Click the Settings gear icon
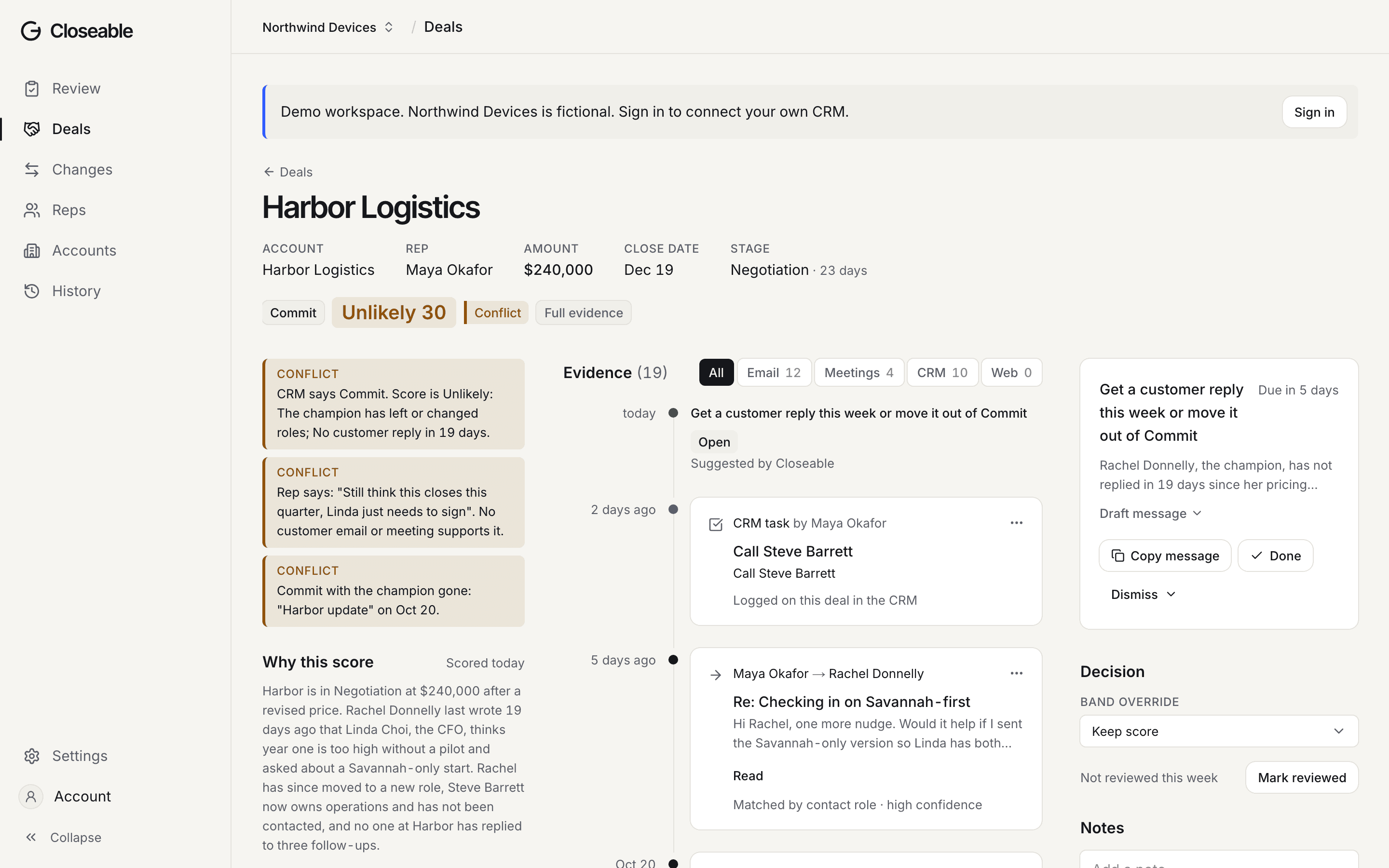 click(x=31, y=756)
